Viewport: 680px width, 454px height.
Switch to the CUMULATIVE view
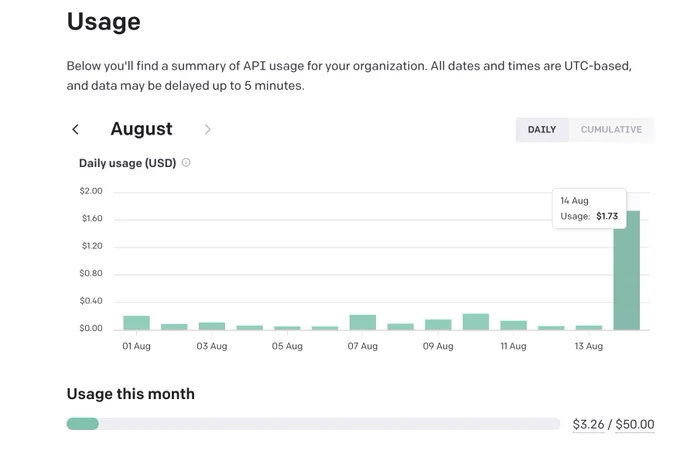pos(611,130)
